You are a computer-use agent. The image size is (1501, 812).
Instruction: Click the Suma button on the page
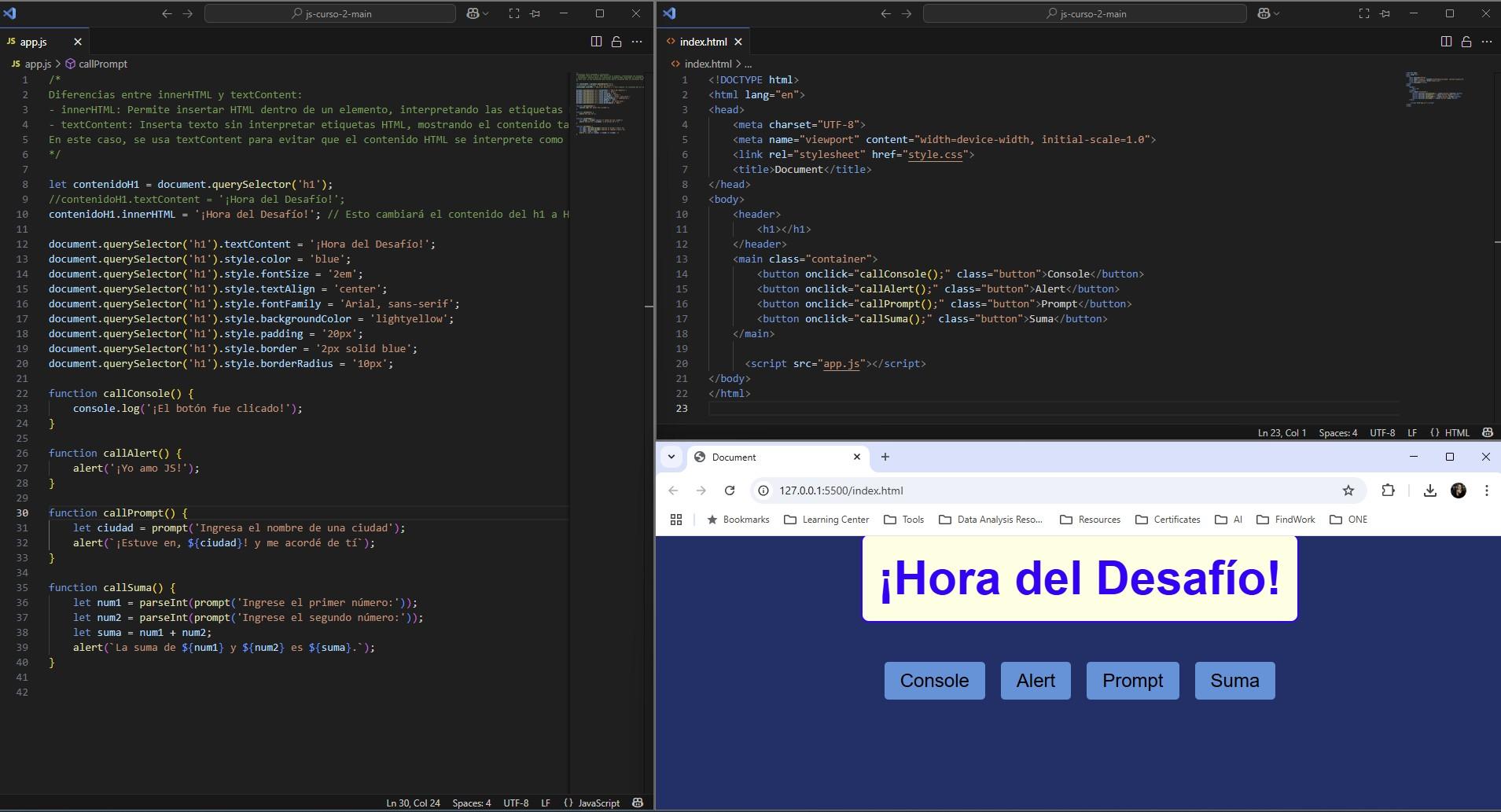(1234, 681)
